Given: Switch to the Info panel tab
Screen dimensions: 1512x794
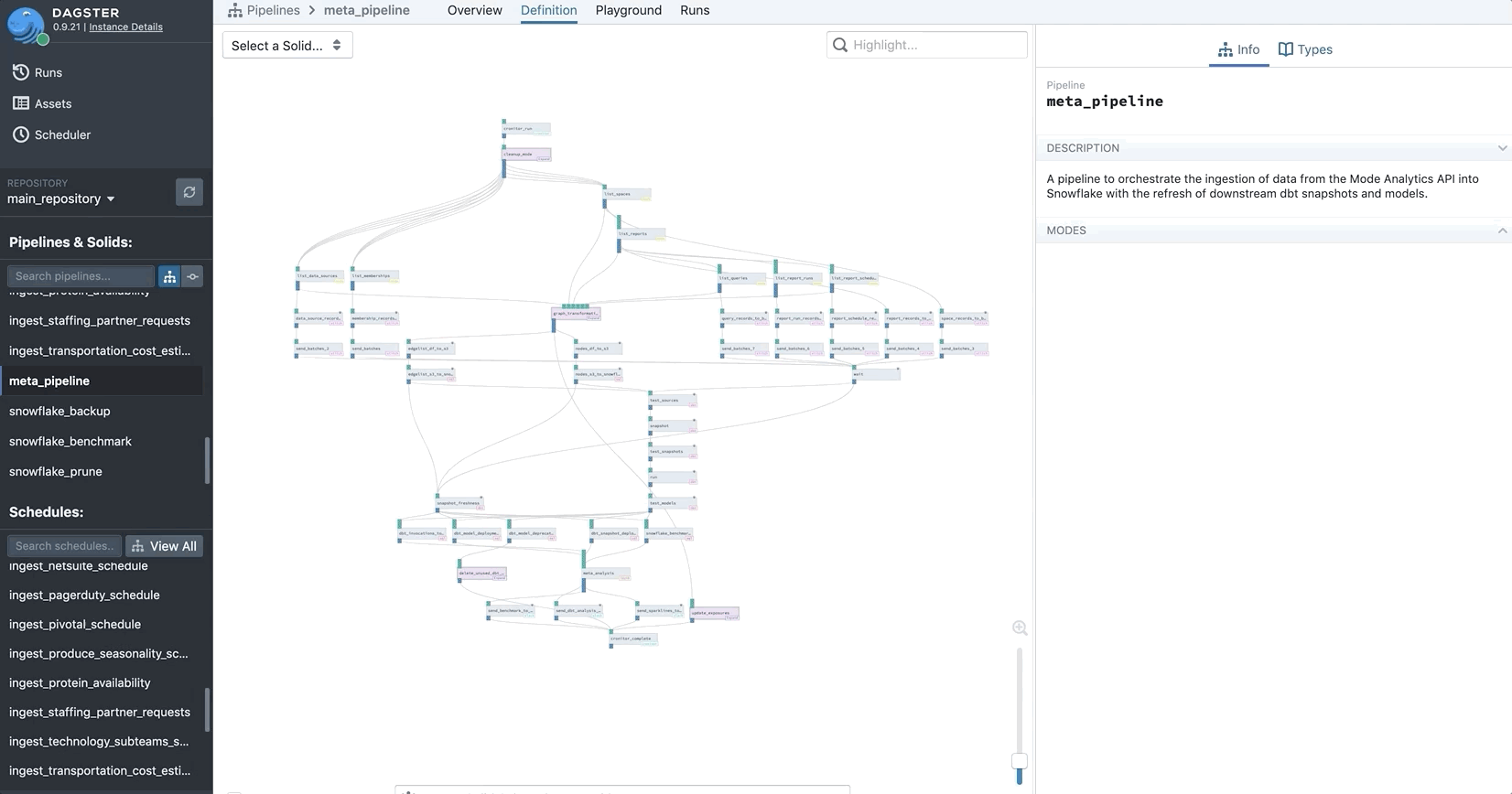Looking at the screenshot, I should [1239, 49].
